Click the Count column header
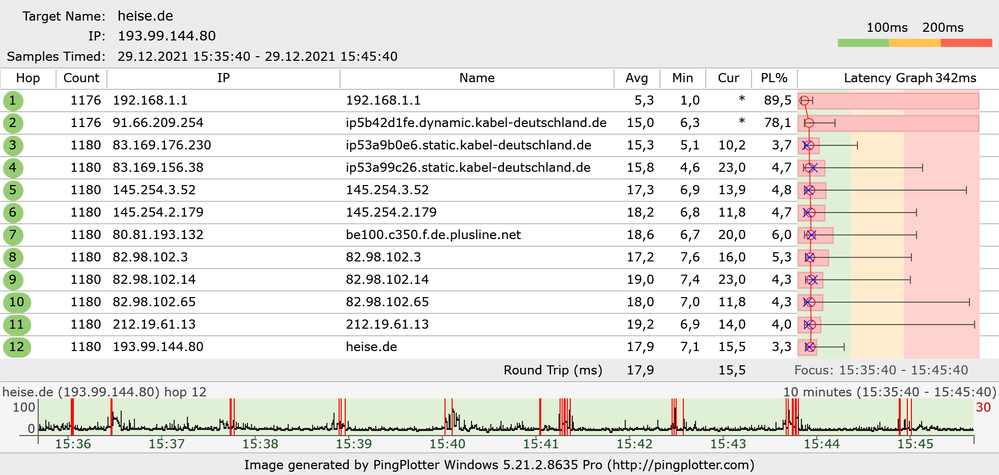This screenshot has width=999, height=475. point(82,78)
